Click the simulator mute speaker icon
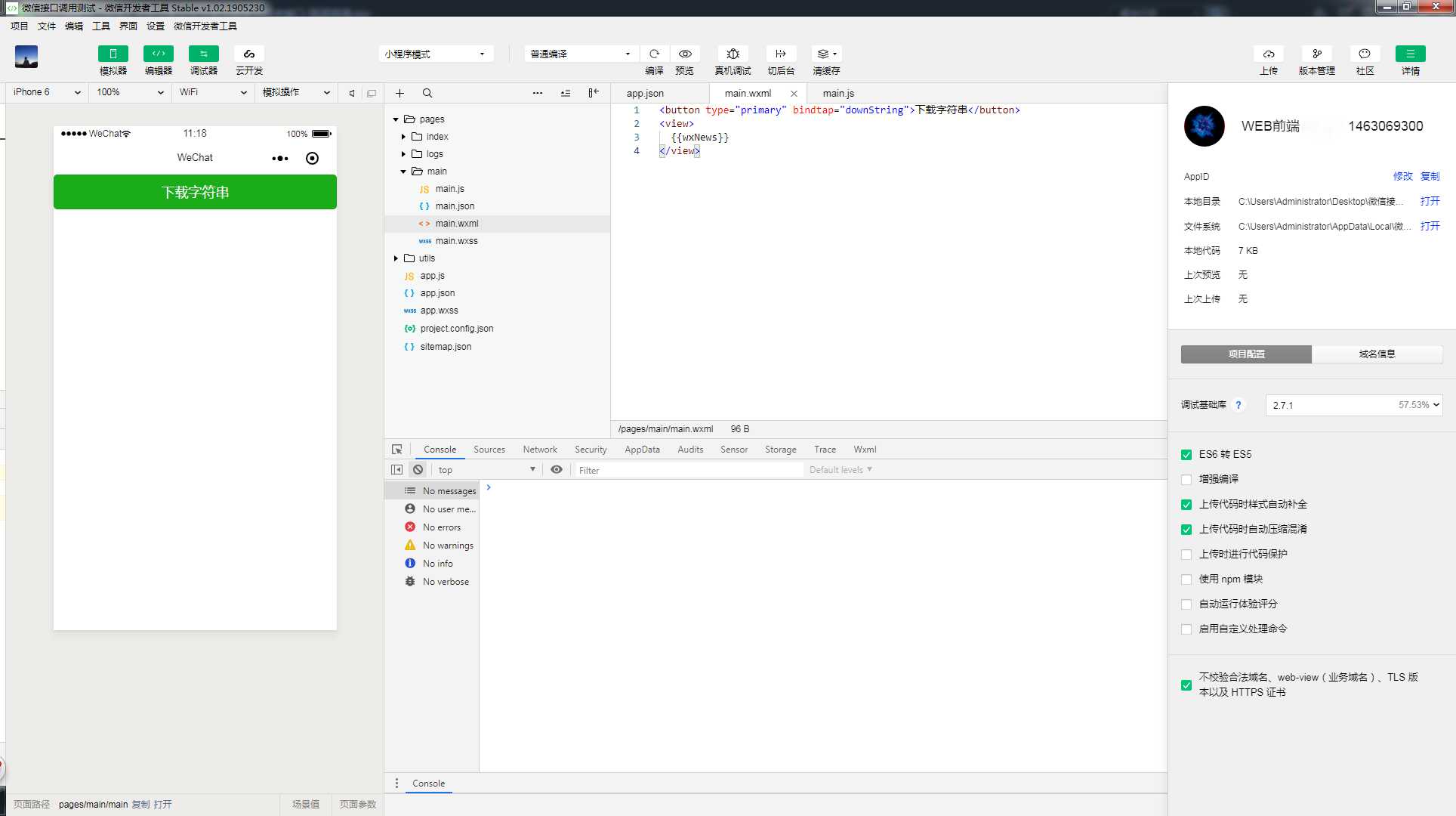1456x816 pixels. click(352, 93)
